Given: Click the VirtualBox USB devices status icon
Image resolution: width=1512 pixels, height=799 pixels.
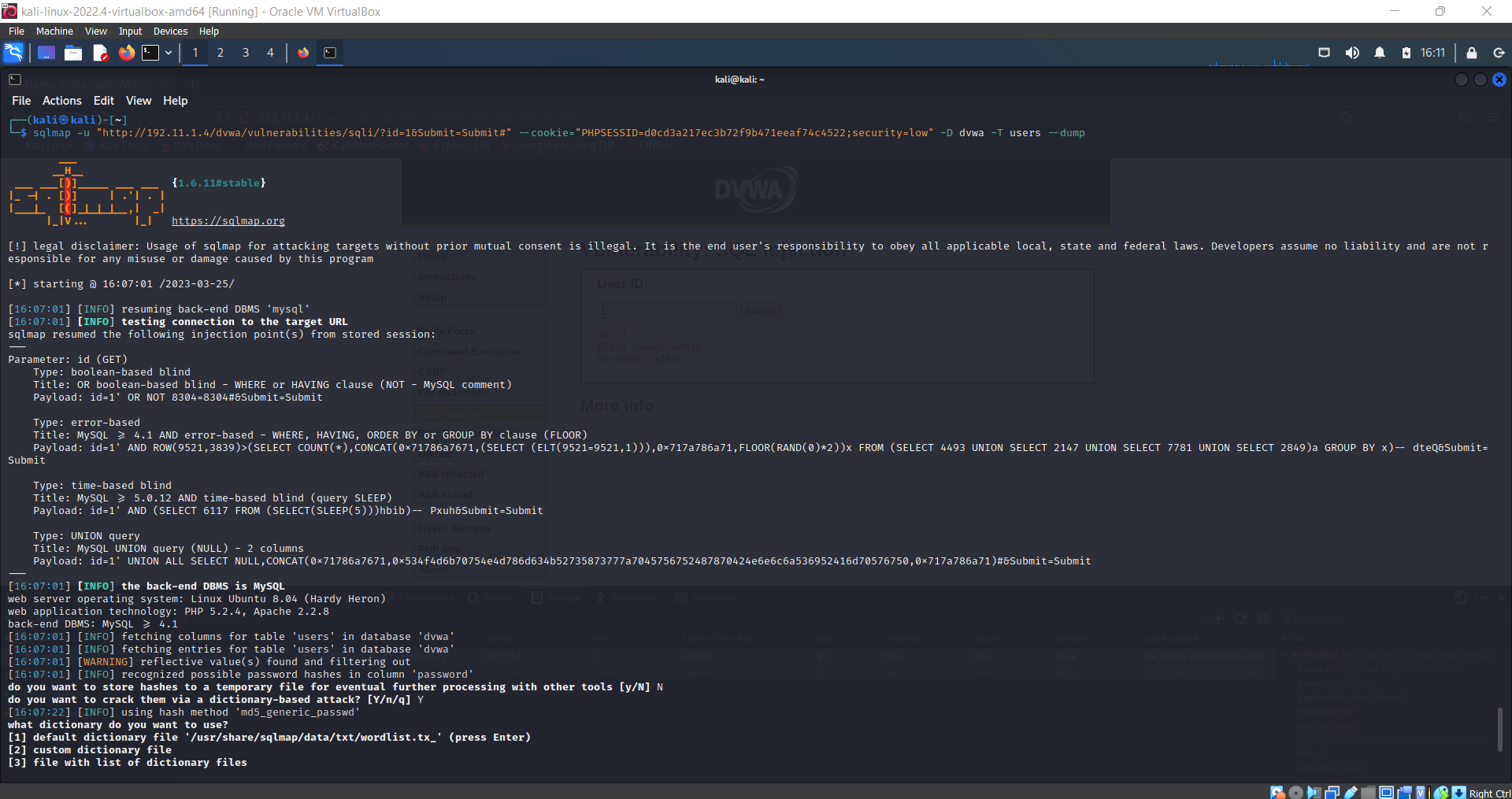Looking at the screenshot, I should tap(1351, 793).
